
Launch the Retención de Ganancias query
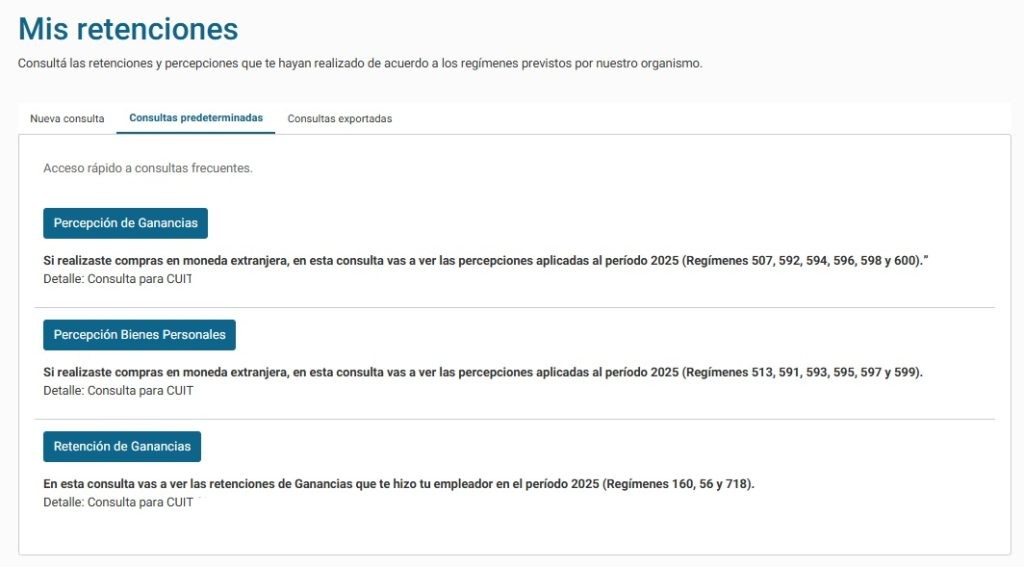(122, 446)
